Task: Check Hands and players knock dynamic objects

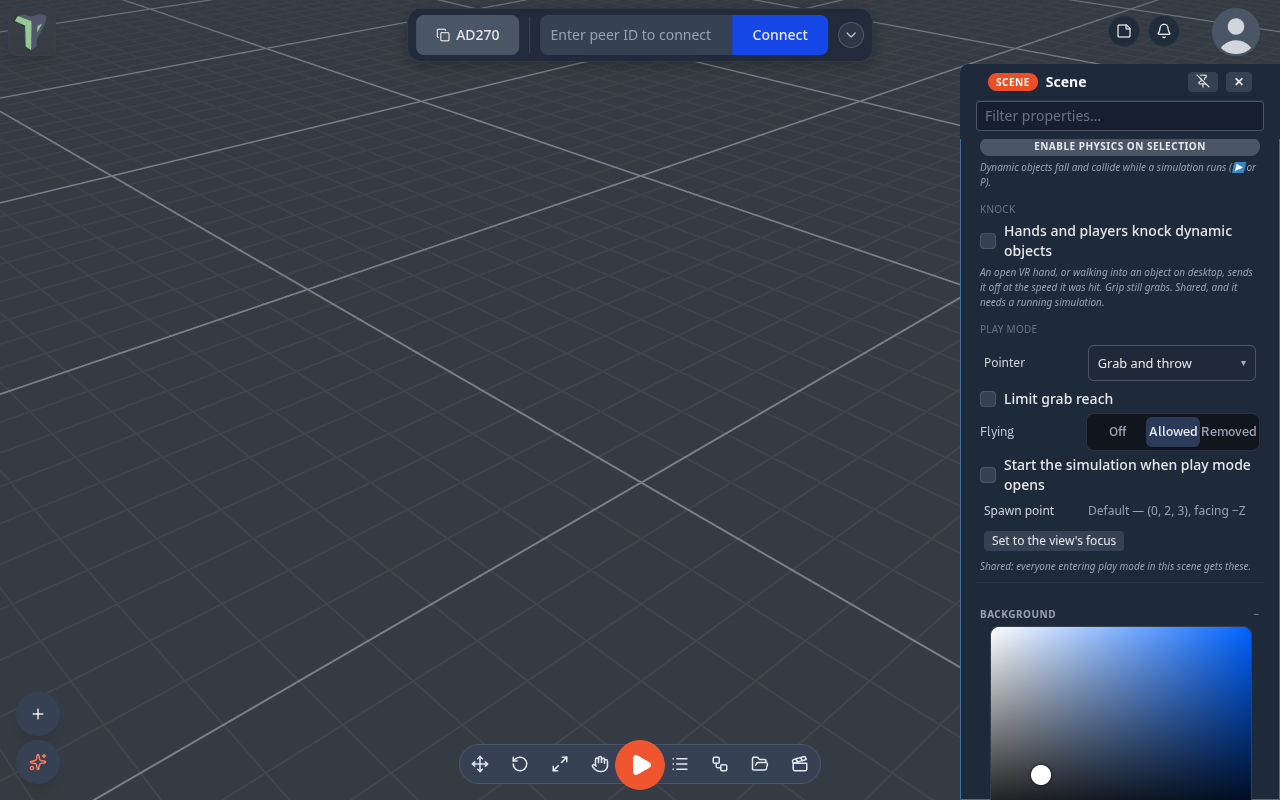Action: point(988,241)
